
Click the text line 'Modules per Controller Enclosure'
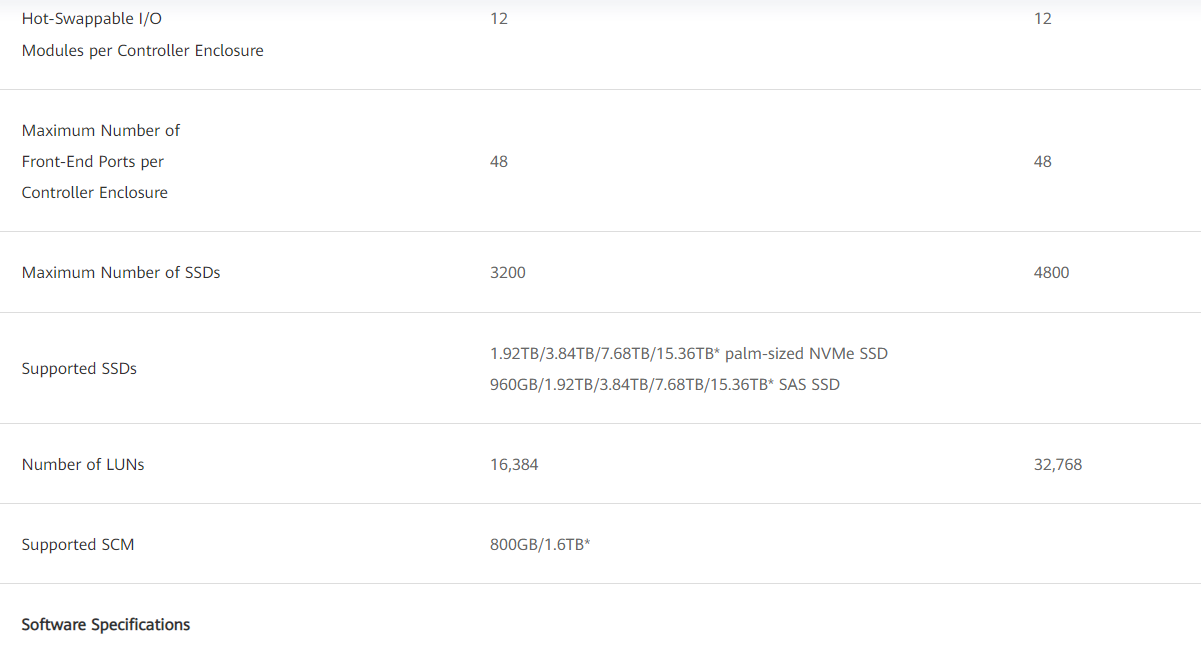click(x=143, y=50)
